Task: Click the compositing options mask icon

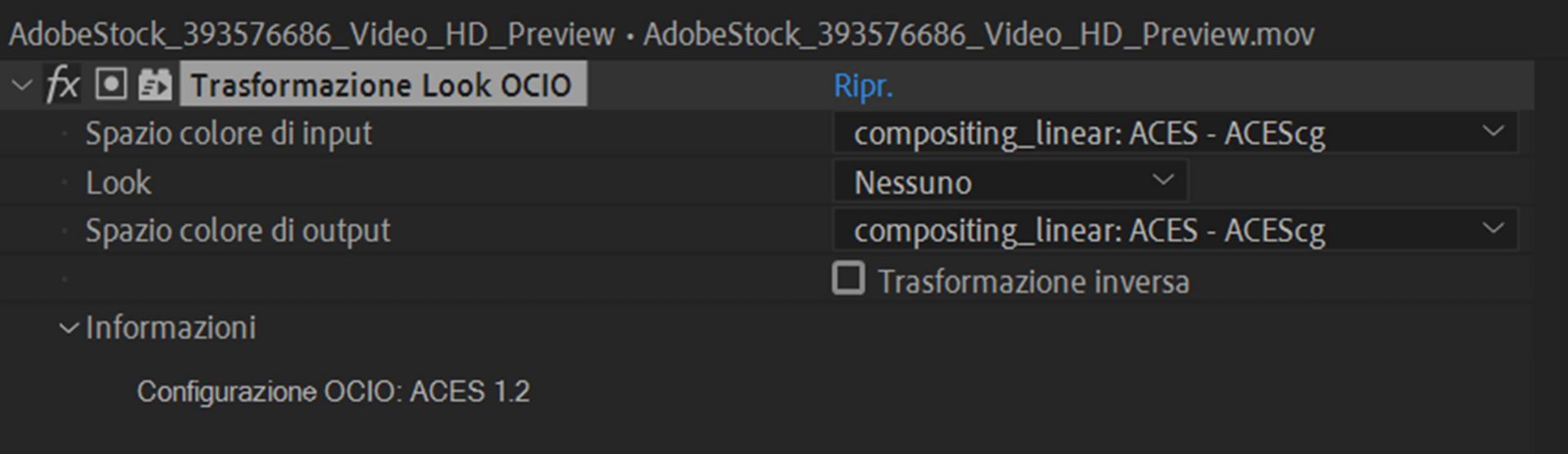Action: (x=111, y=84)
